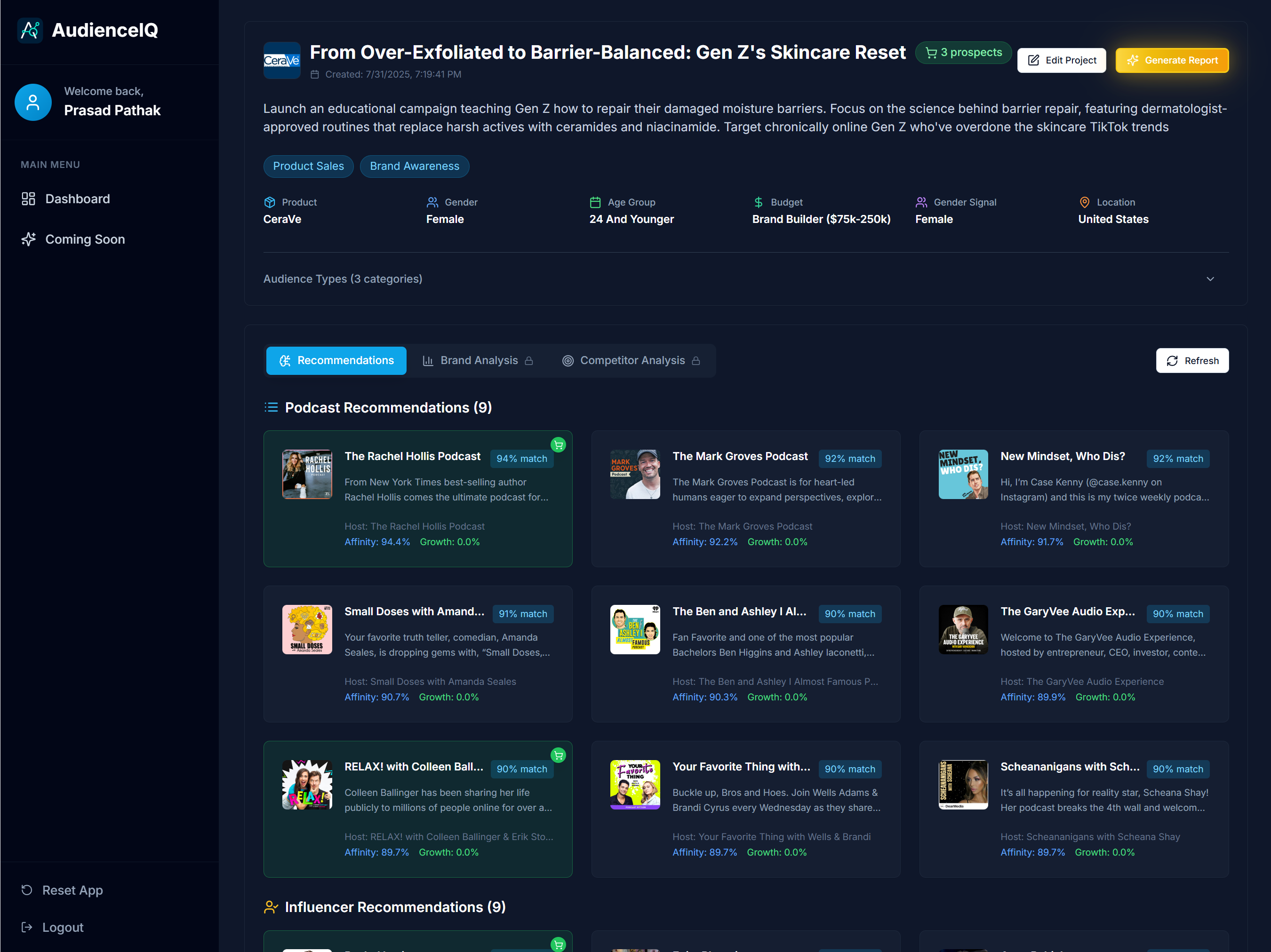Expand the Audience Types (3 categories) section
This screenshot has height=952, width=1271.
click(343, 279)
